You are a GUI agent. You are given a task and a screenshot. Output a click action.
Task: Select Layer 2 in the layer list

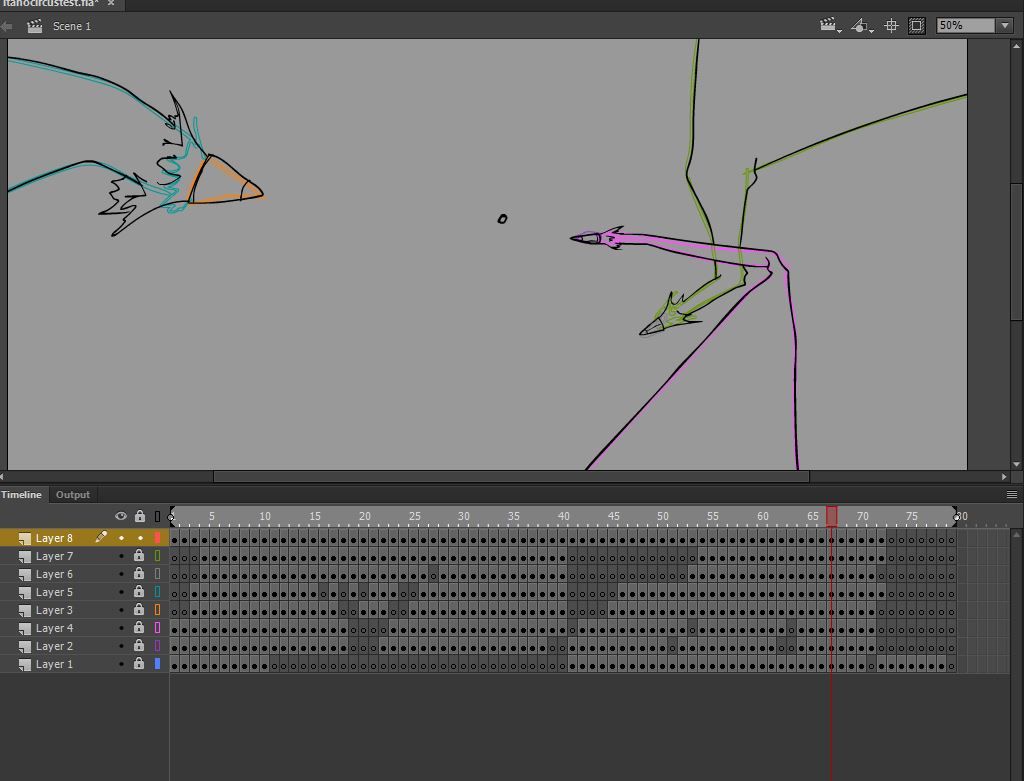54,646
